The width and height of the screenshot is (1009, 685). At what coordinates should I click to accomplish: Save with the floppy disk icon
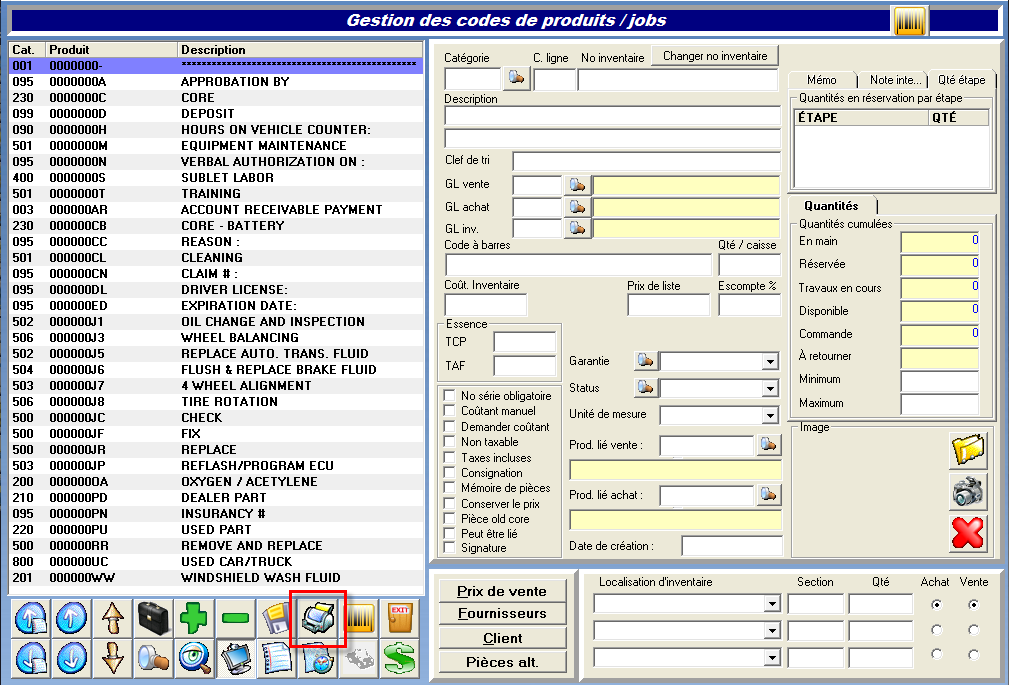(x=277, y=619)
